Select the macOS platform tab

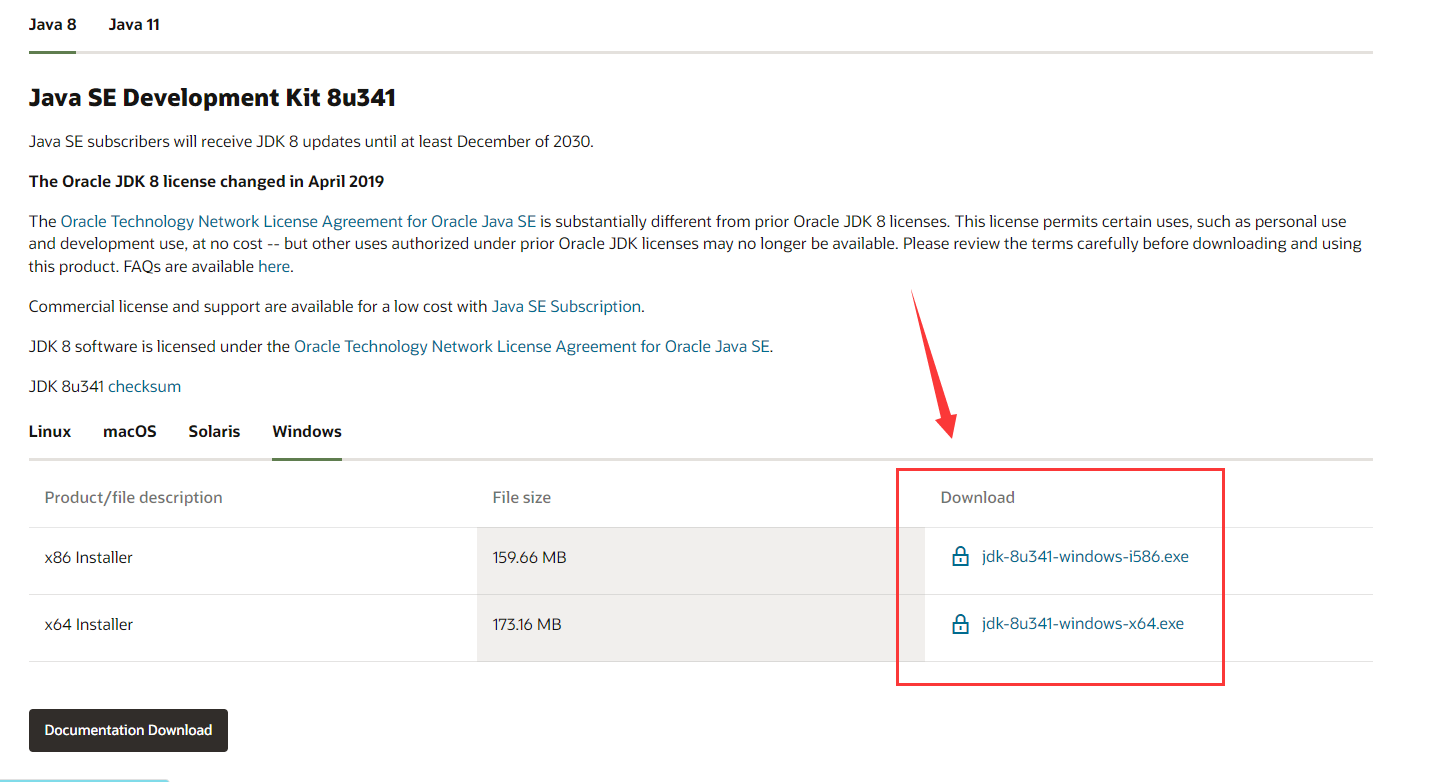pyautogui.click(x=130, y=432)
